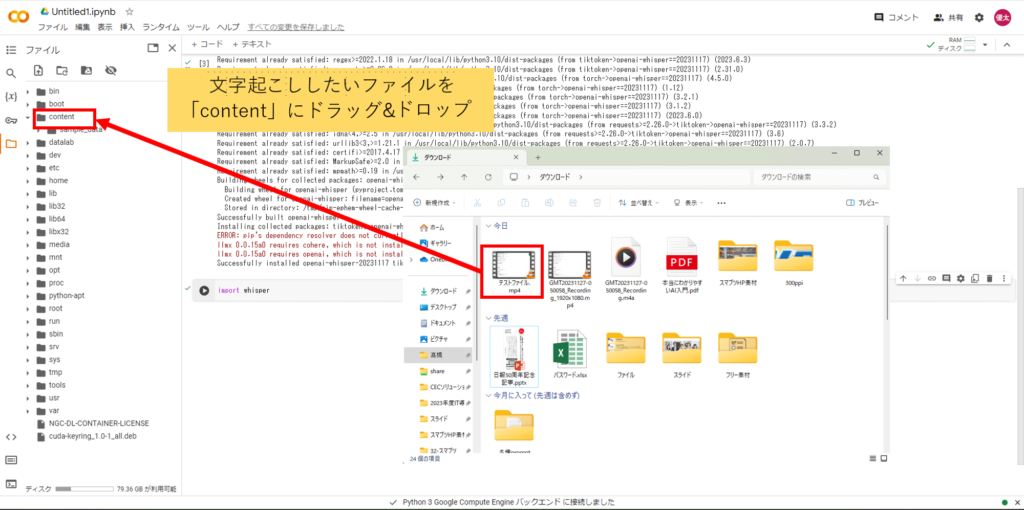1024x510 pixels.
Task: Click the upload file icon in Files panel
Action: (x=38, y=70)
